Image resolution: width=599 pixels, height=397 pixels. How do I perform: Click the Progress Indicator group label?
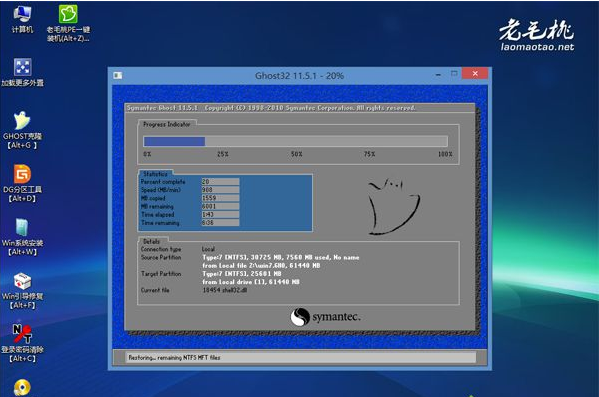(x=167, y=124)
